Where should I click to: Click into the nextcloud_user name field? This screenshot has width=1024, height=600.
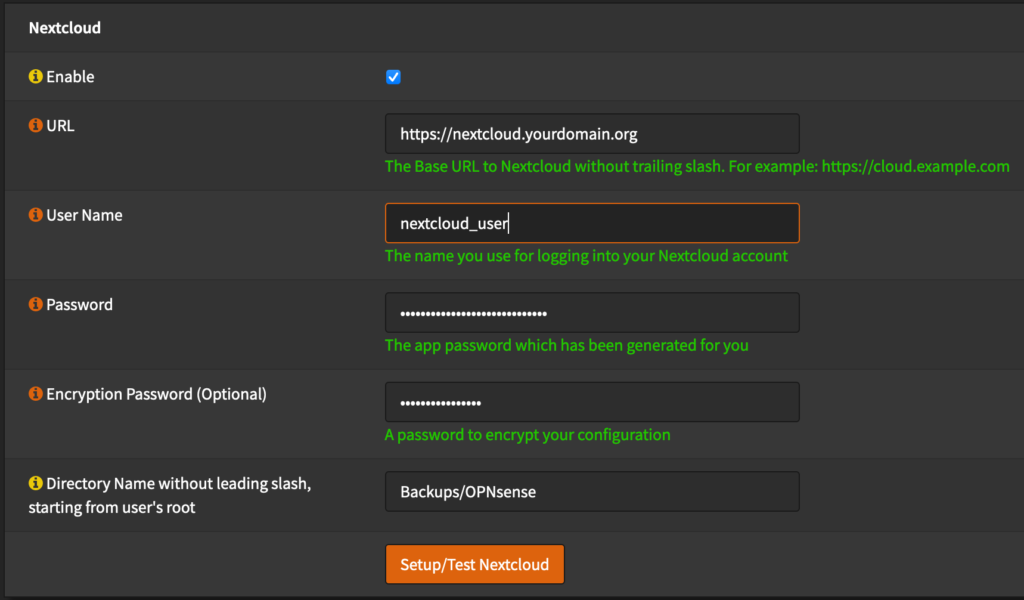[591, 223]
